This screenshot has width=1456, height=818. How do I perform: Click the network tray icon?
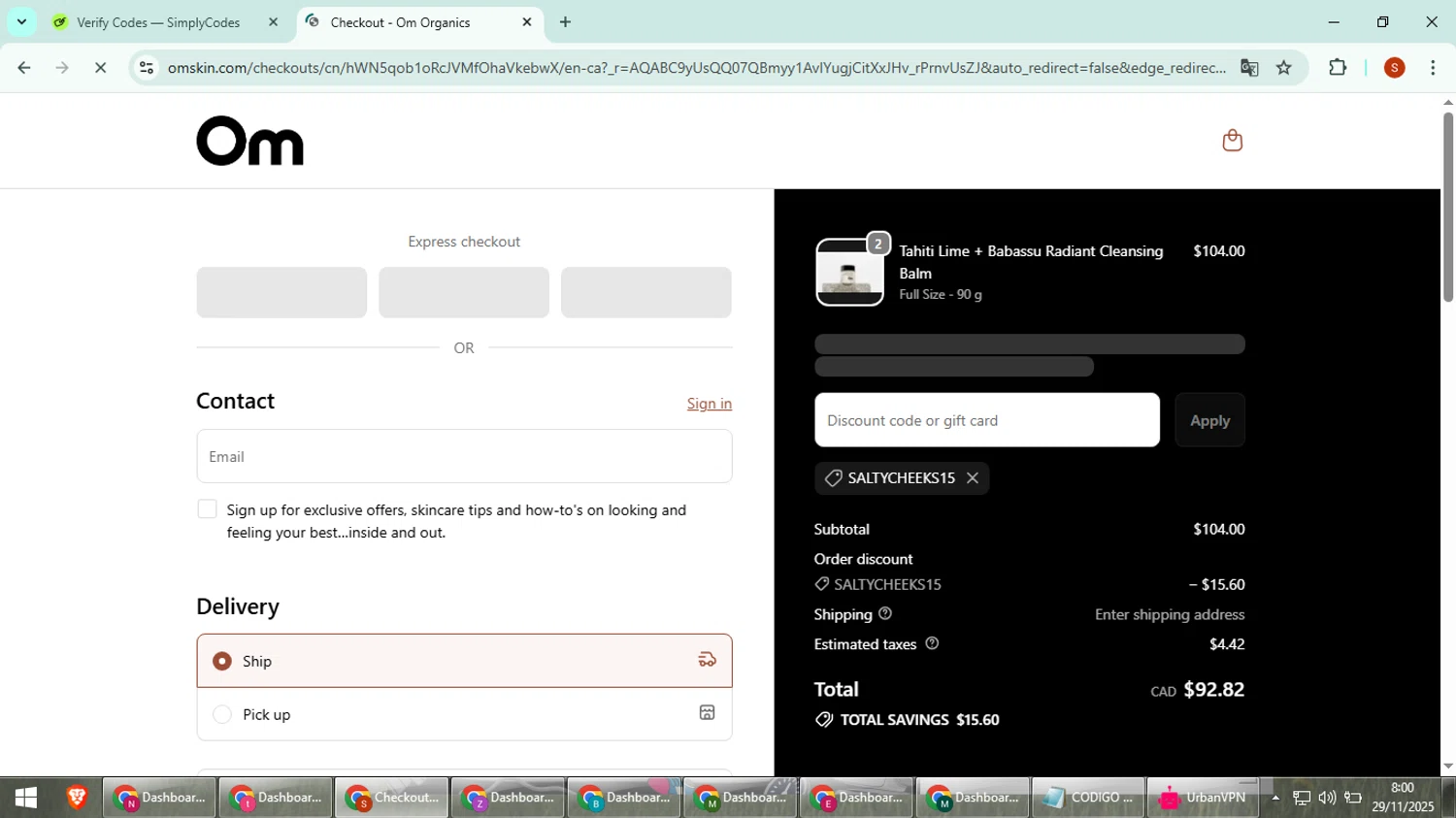(x=1302, y=799)
